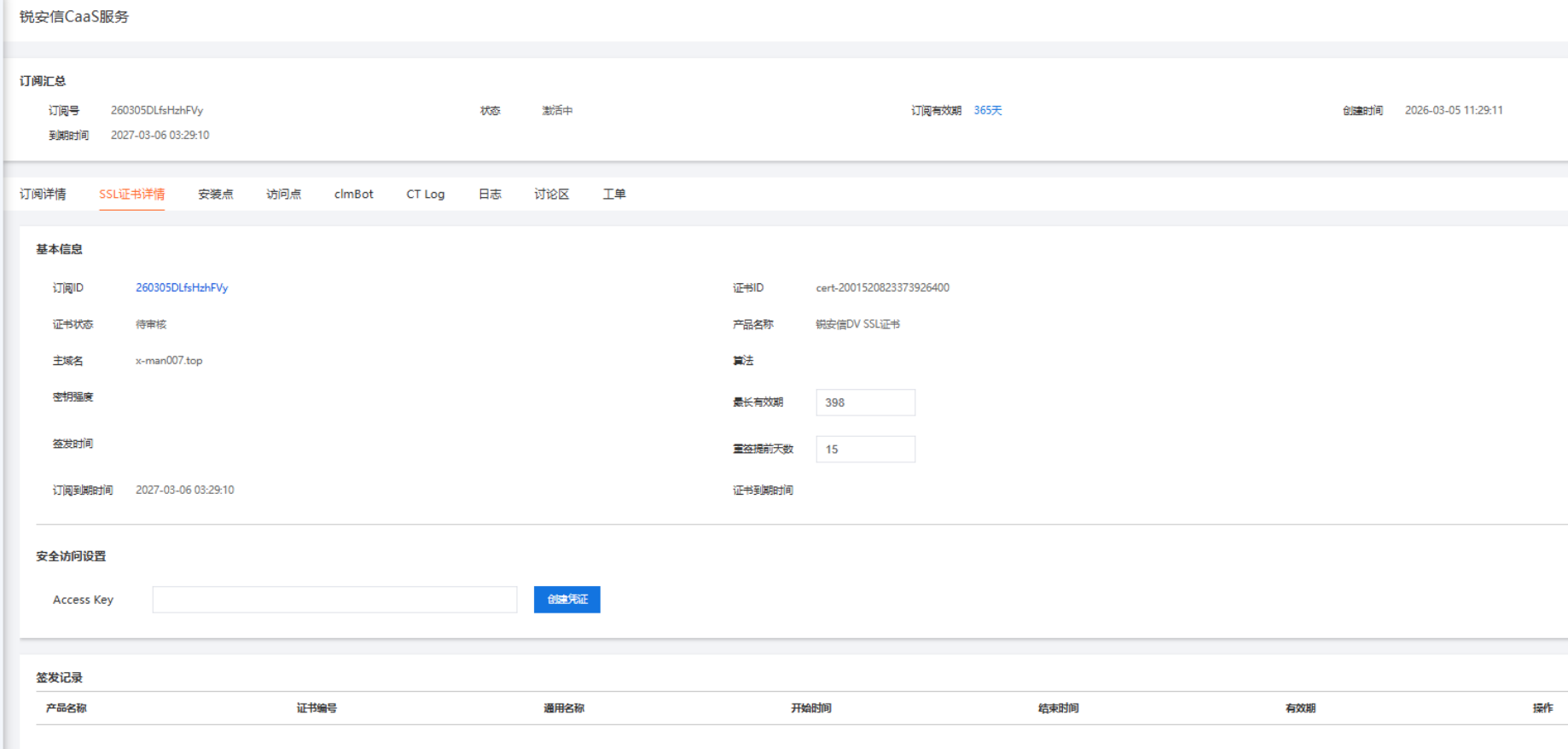Click the blue 创建凭证 button
This screenshot has height=749, width=1568.
click(x=567, y=600)
